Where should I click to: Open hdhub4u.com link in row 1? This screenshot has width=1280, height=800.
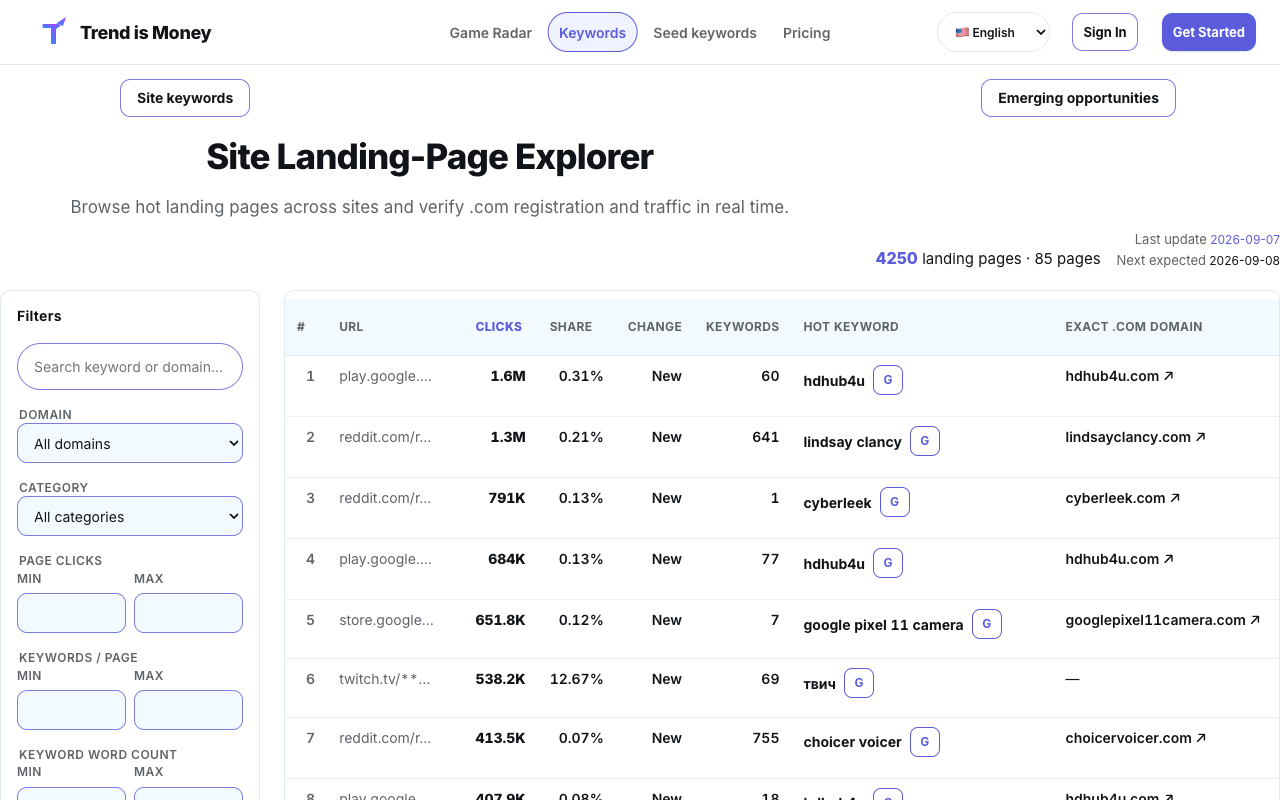pos(1120,376)
